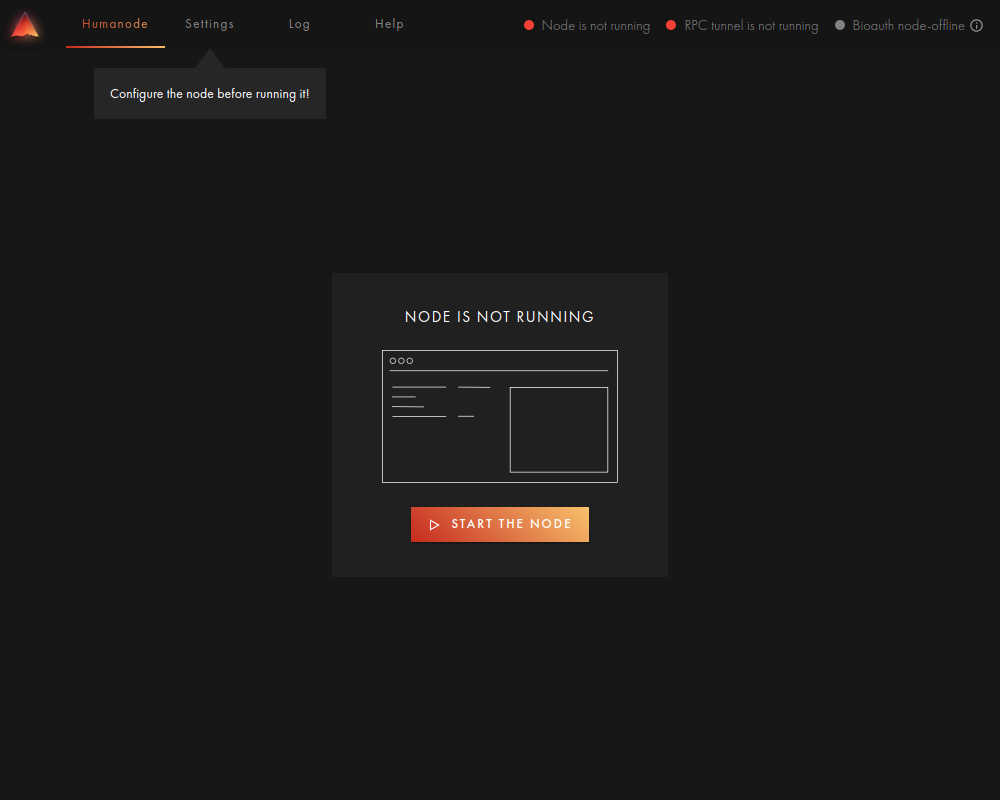The width and height of the screenshot is (1000, 800).
Task: Click the 'NODE IS NOT RUNNING' heading
Action: pyautogui.click(x=499, y=316)
